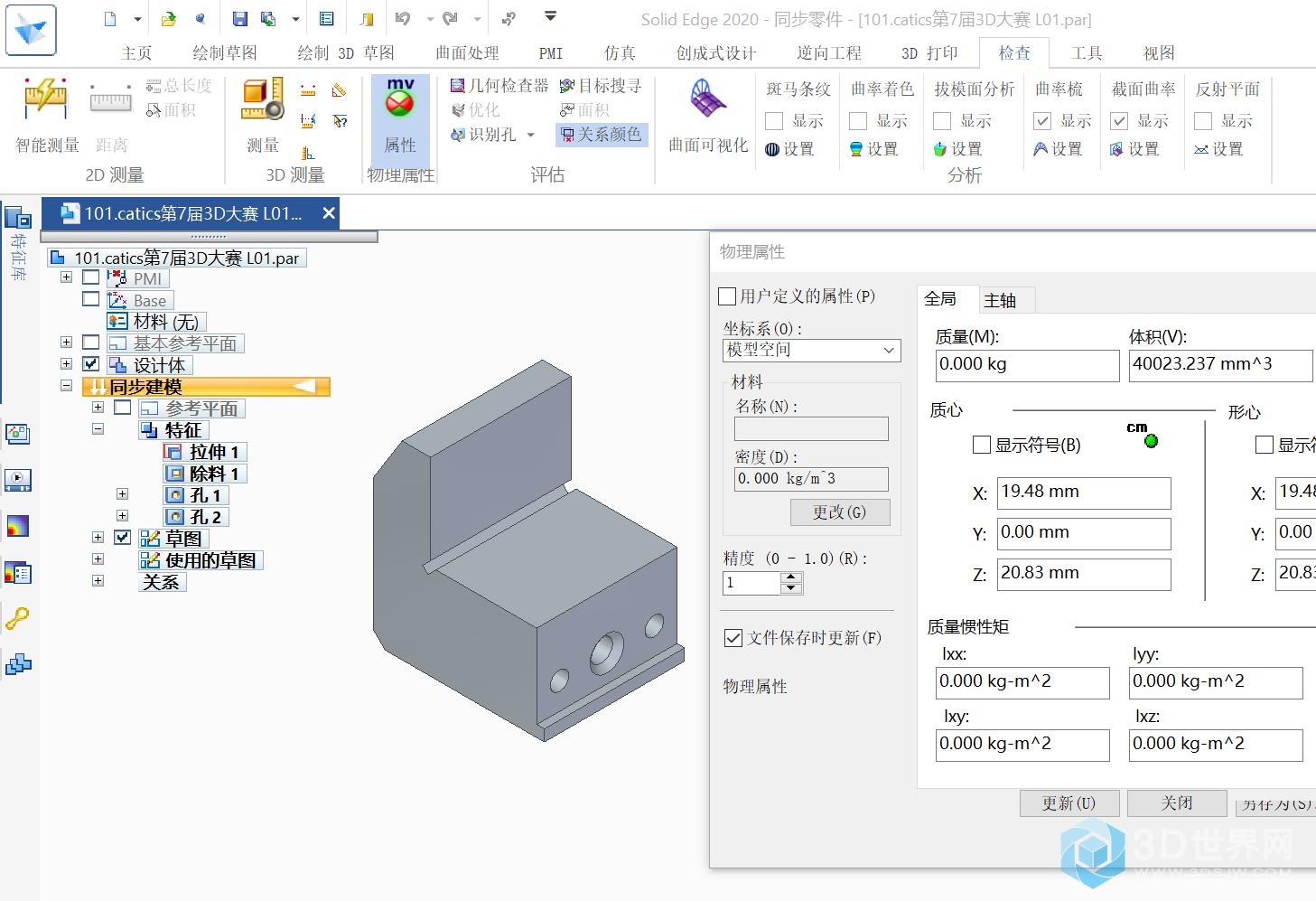Open Section Curvature settings
1316x901 pixels.
pos(1134,149)
